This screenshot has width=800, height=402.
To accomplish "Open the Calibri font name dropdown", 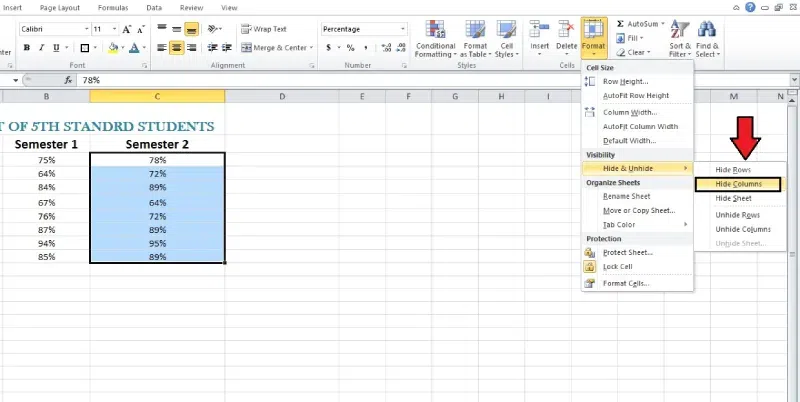I will 87,30.
